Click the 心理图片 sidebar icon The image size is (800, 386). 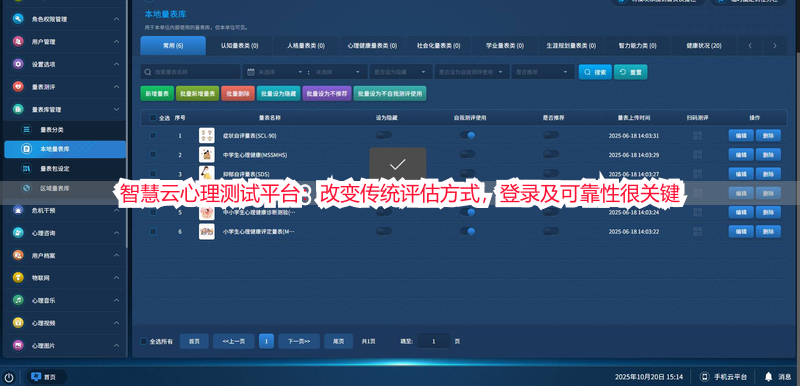point(18,345)
